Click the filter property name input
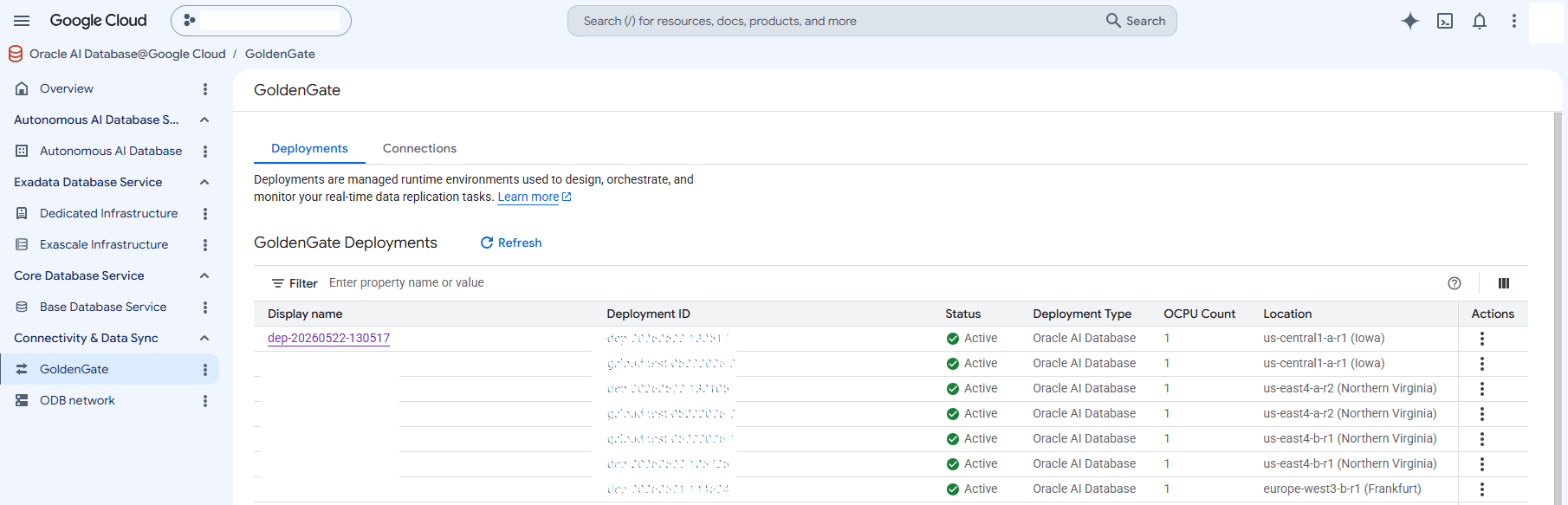1568x505 pixels. coord(875,282)
